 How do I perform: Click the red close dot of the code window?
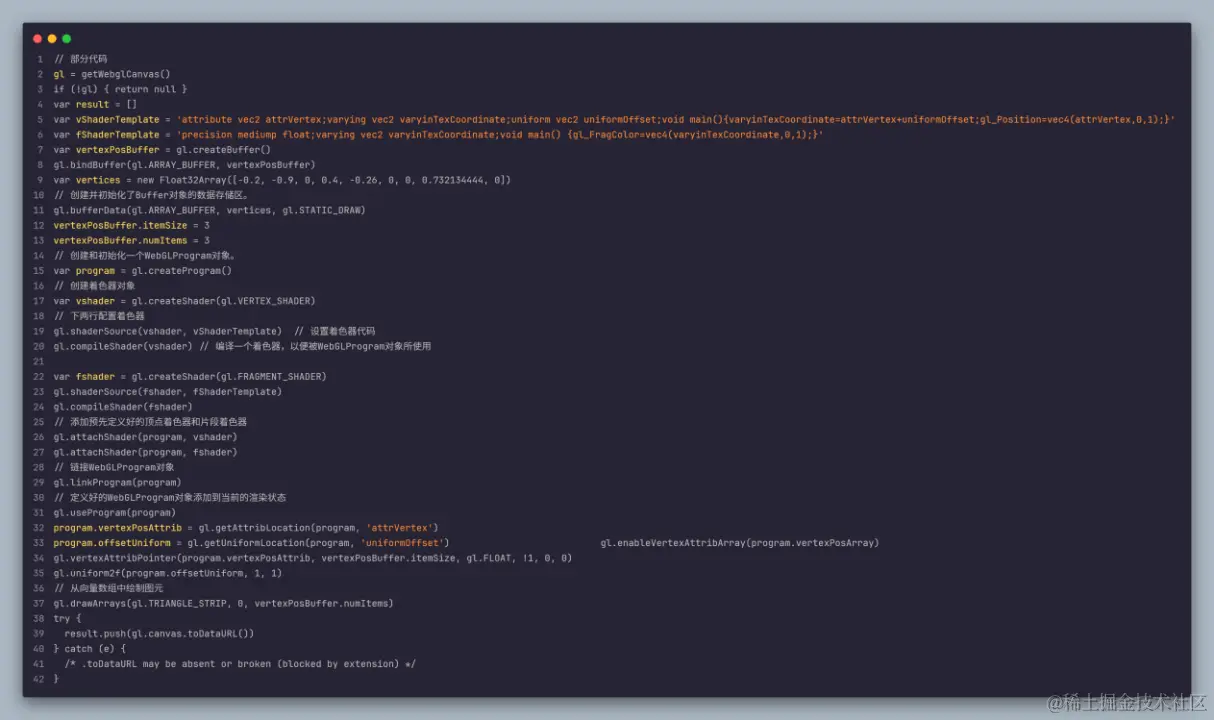[x=38, y=39]
